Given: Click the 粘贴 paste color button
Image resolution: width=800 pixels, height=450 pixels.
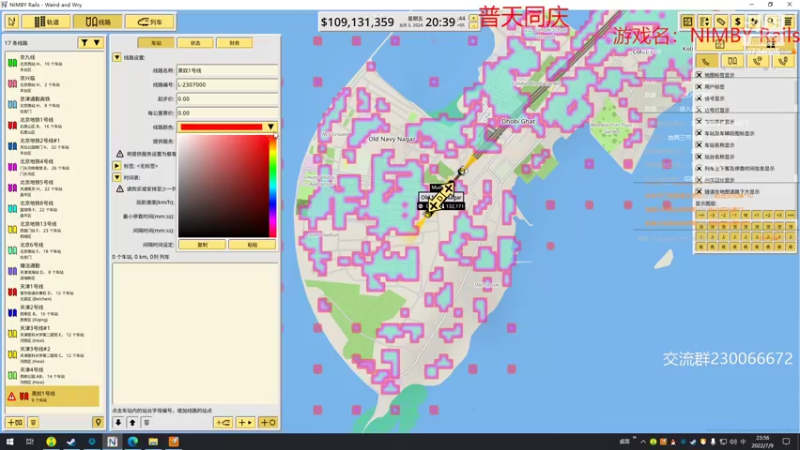Looking at the screenshot, I should (252, 244).
